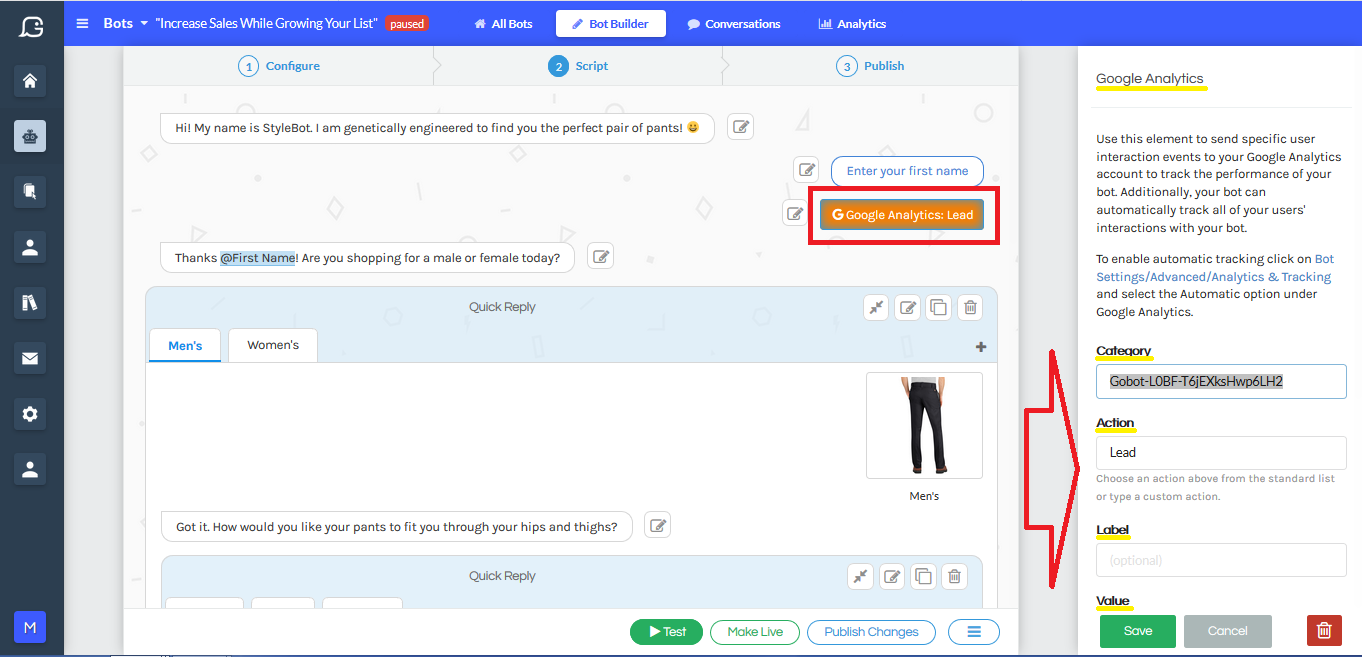Open the home icon in left sidebar
The width and height of the screenshot is (1362, 657).
point(30,81)
